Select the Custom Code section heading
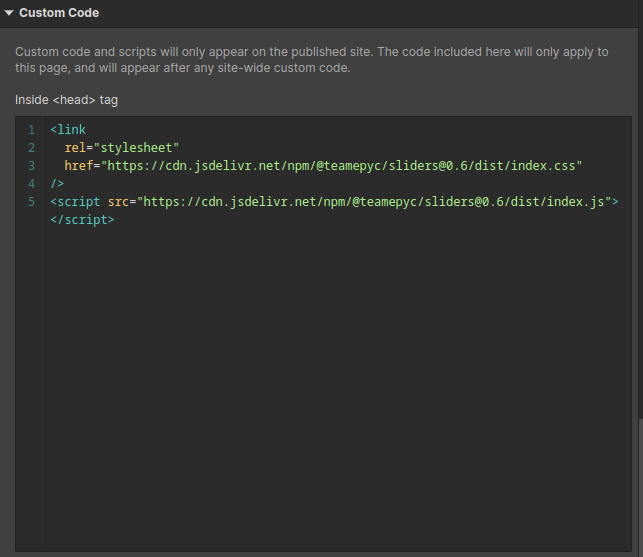This screenshot has width=643, height=557. click(59, 13)
